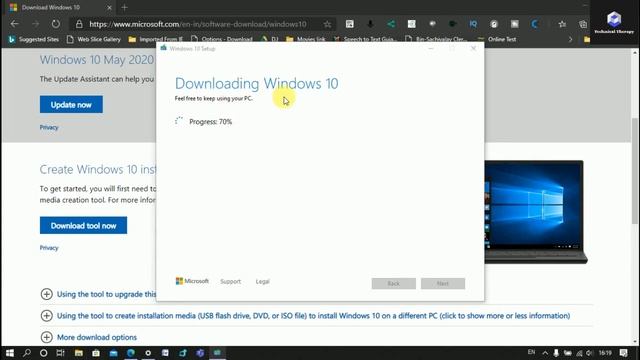Open the Privacy link under Download tool now
Viewport: 640px width, 360px height.
pos(49,248)
